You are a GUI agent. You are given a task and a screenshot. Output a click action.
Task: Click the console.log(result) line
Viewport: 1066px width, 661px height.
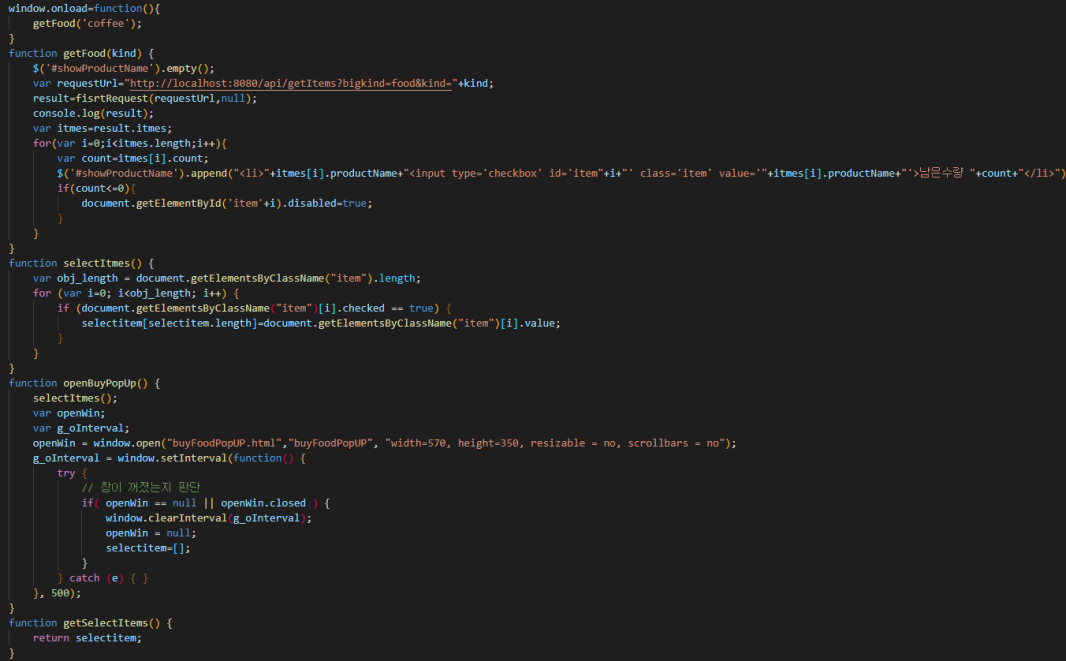(x=93, y=113)
